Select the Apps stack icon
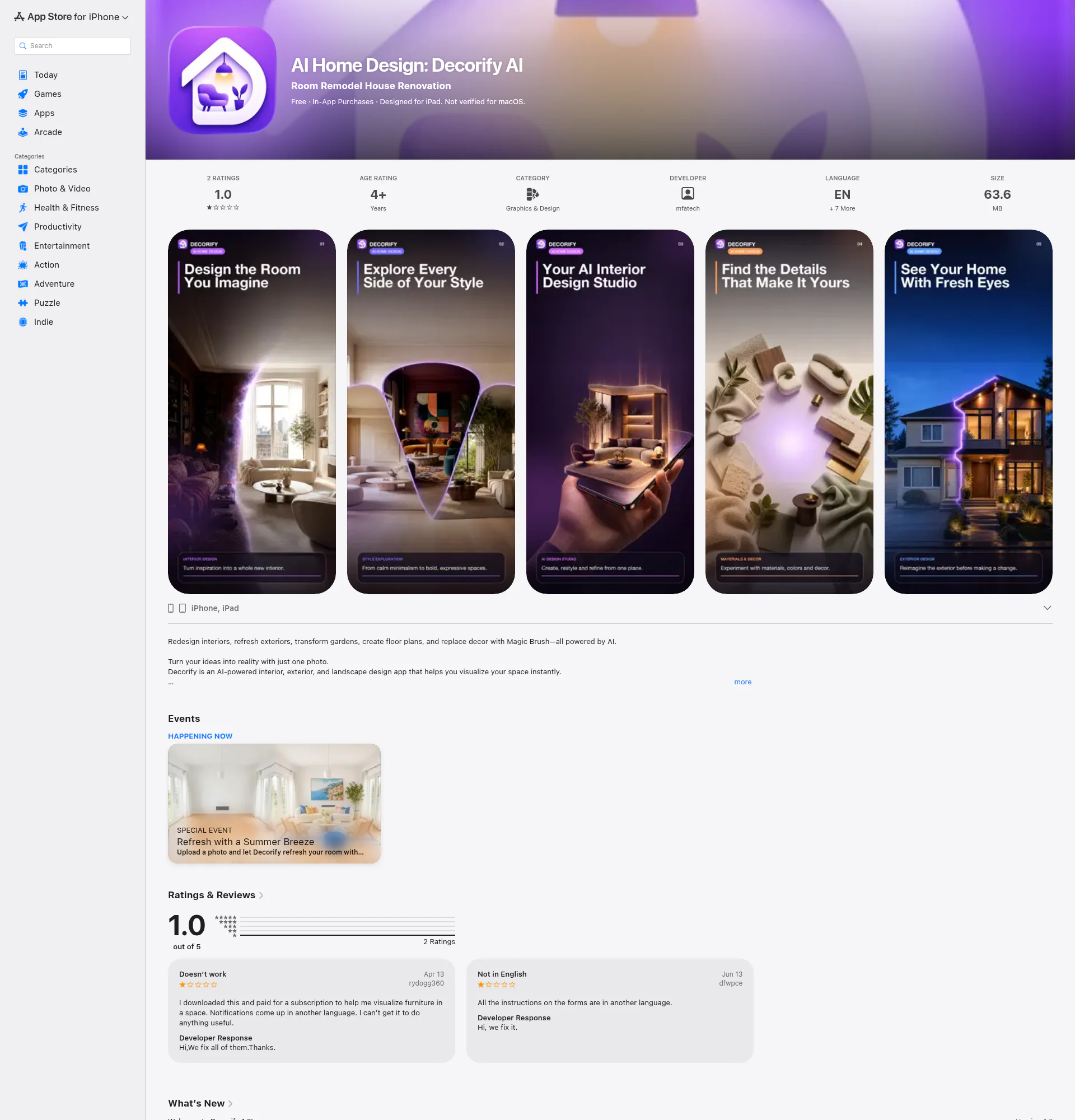 (23, 113)
